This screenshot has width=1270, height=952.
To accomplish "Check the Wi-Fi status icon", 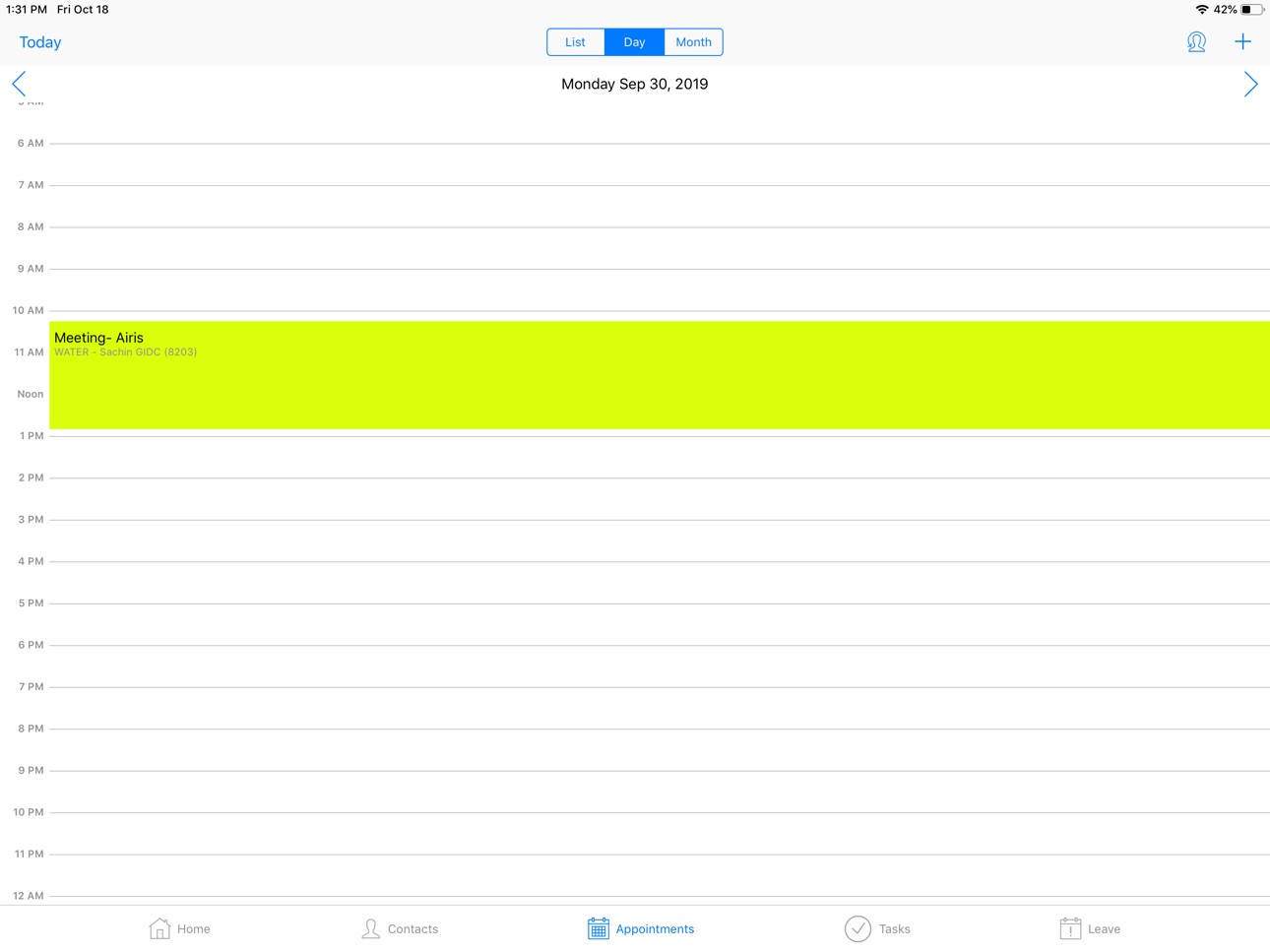I will pyautogui.click(x=1201, y=9).
